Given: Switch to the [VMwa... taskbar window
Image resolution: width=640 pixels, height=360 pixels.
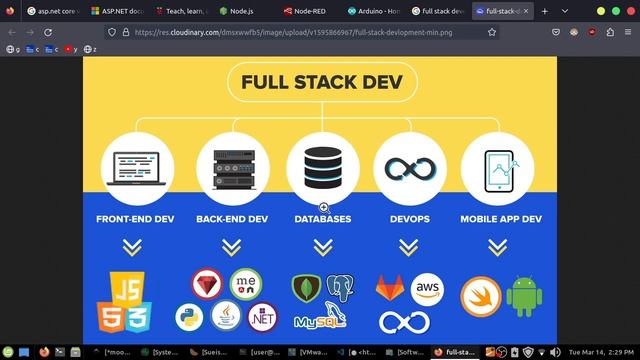Looking at the screenshot, I should pos(308,352).
